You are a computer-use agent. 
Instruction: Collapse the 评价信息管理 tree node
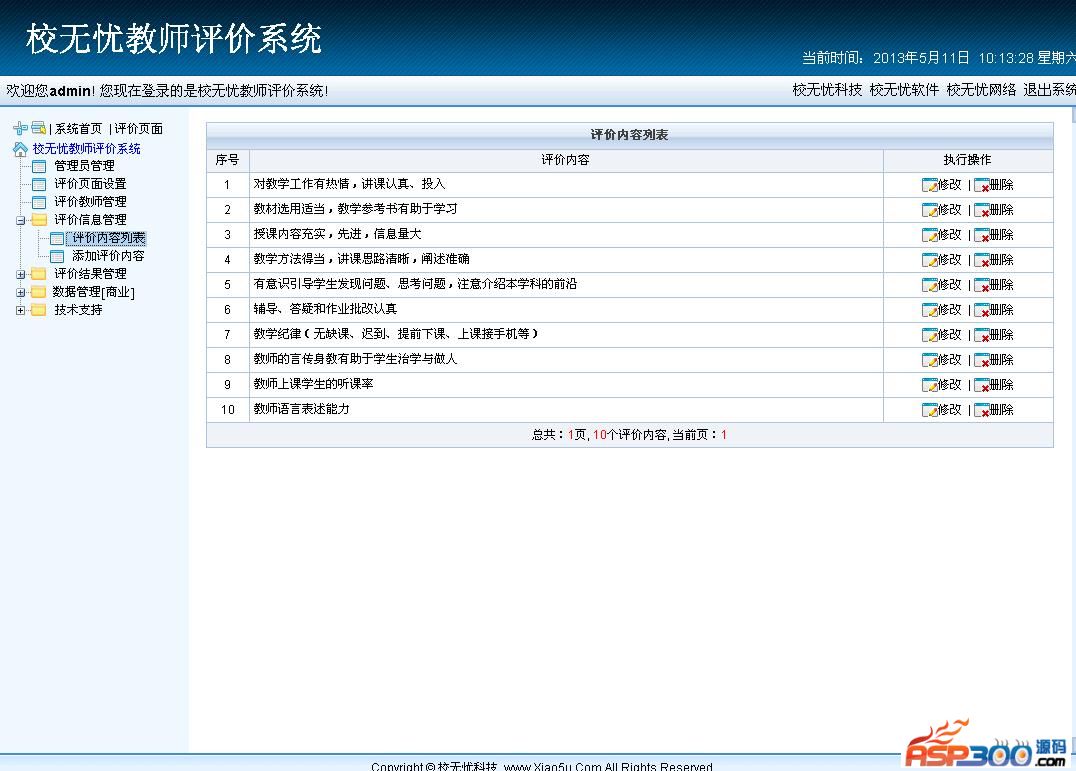point(21,220)
